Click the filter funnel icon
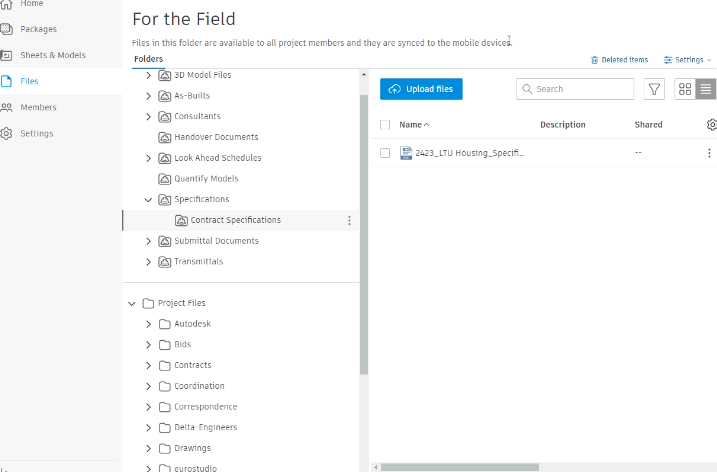The height and width of the screenshot is (472, 717). tap(654, 89)
